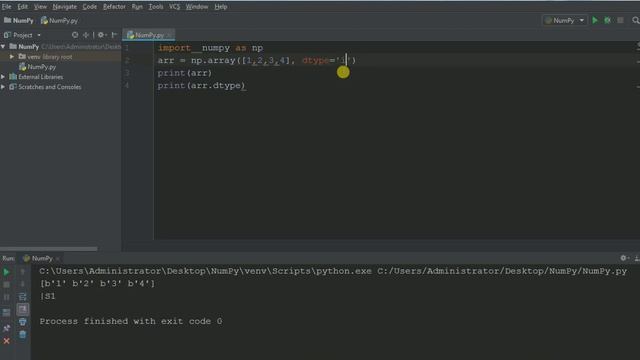Screen dimensions: 640x360
Task: Click the grey stop square in top toolbar
Action: click(620, 20)
